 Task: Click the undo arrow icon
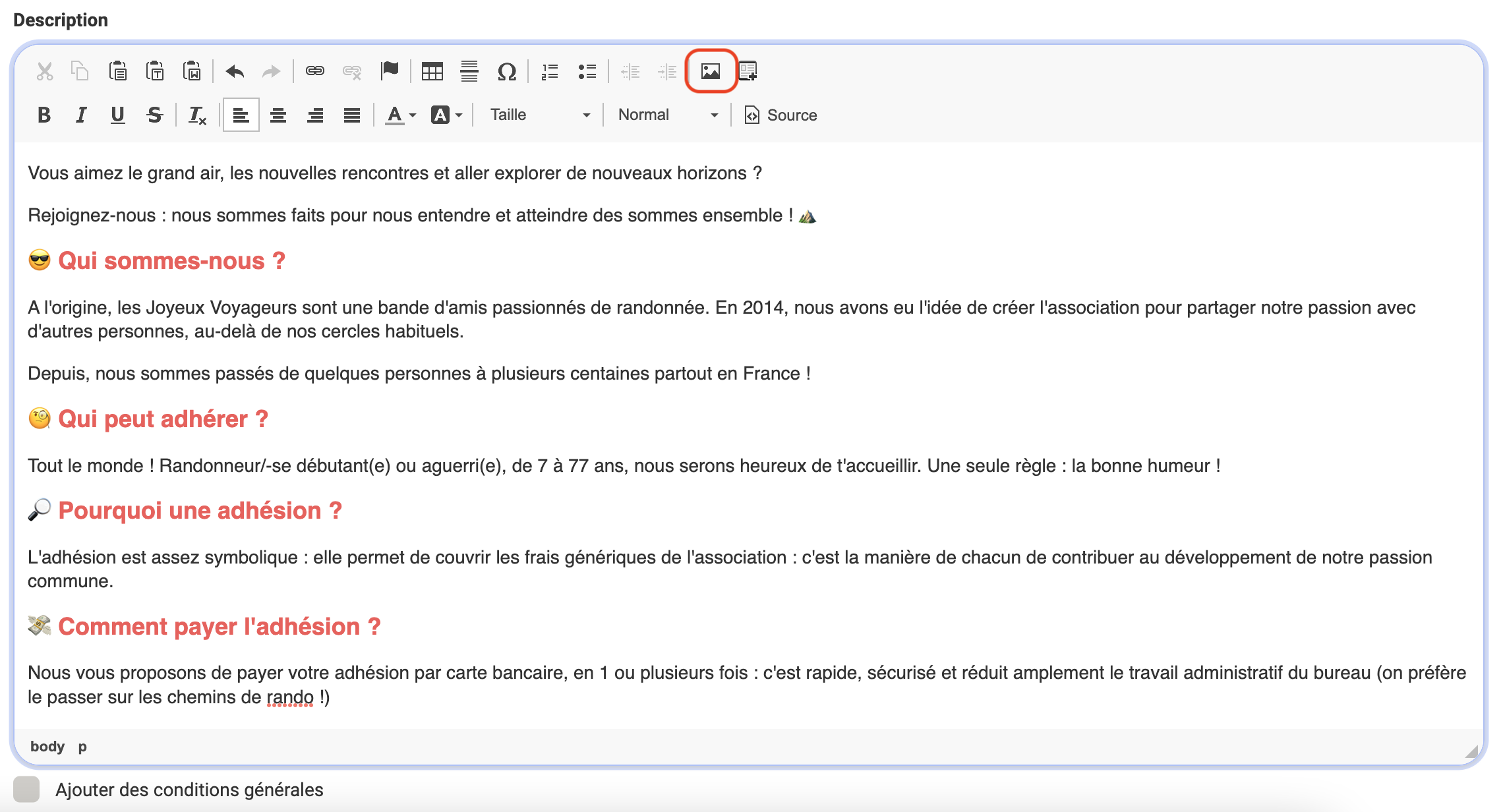235,71
